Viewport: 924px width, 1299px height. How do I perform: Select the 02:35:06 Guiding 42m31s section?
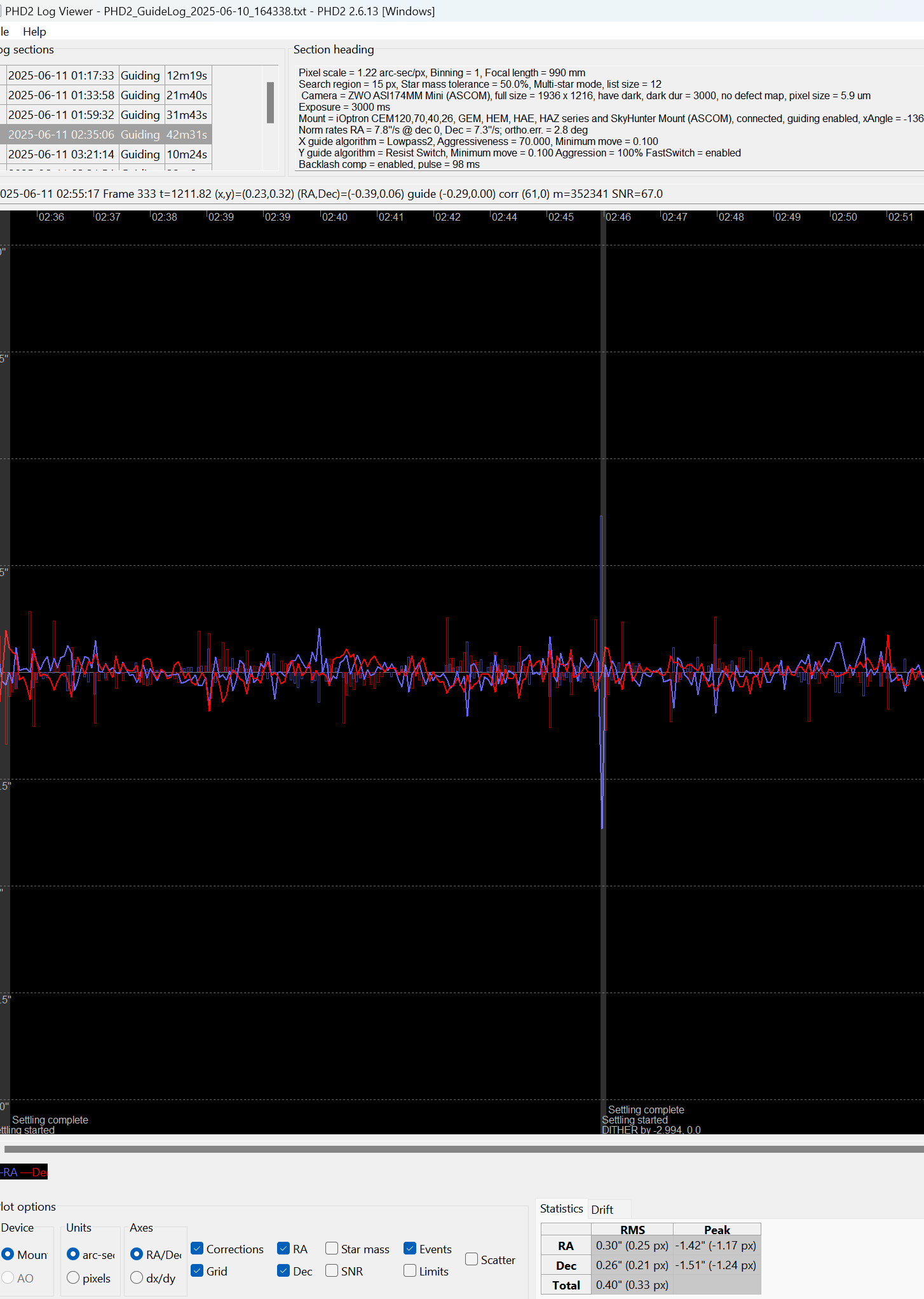pyautogui.click(x=105, y=135)
